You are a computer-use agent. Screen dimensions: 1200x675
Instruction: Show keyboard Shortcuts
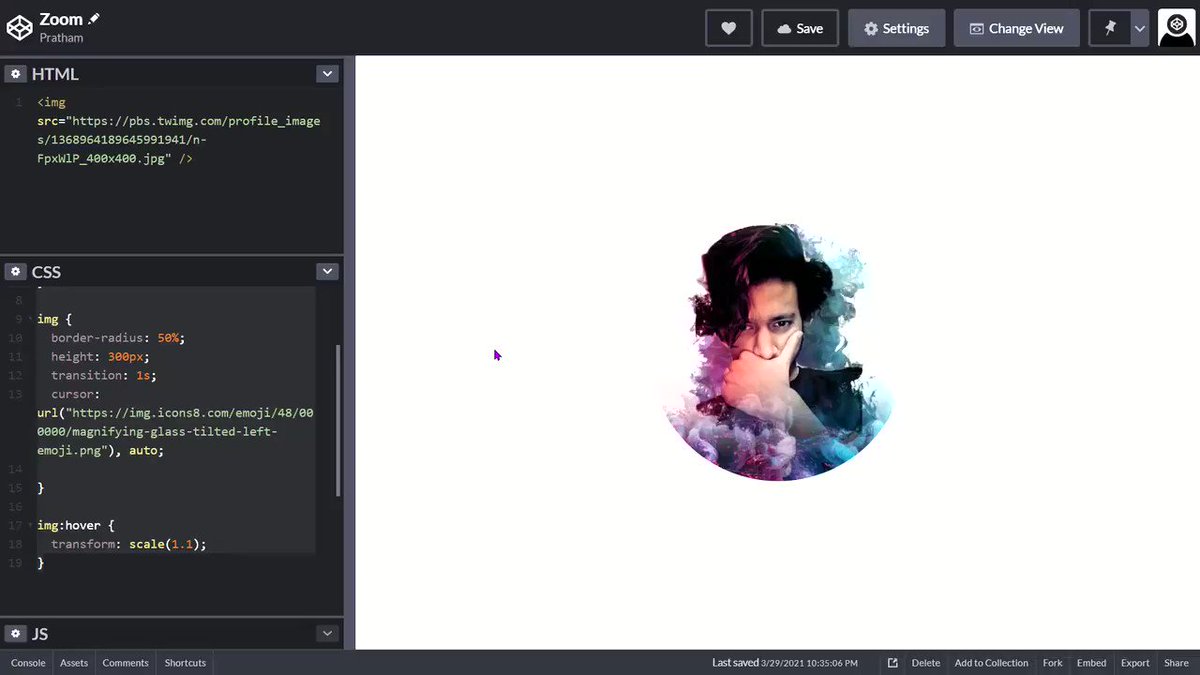(x=185, y=663)
